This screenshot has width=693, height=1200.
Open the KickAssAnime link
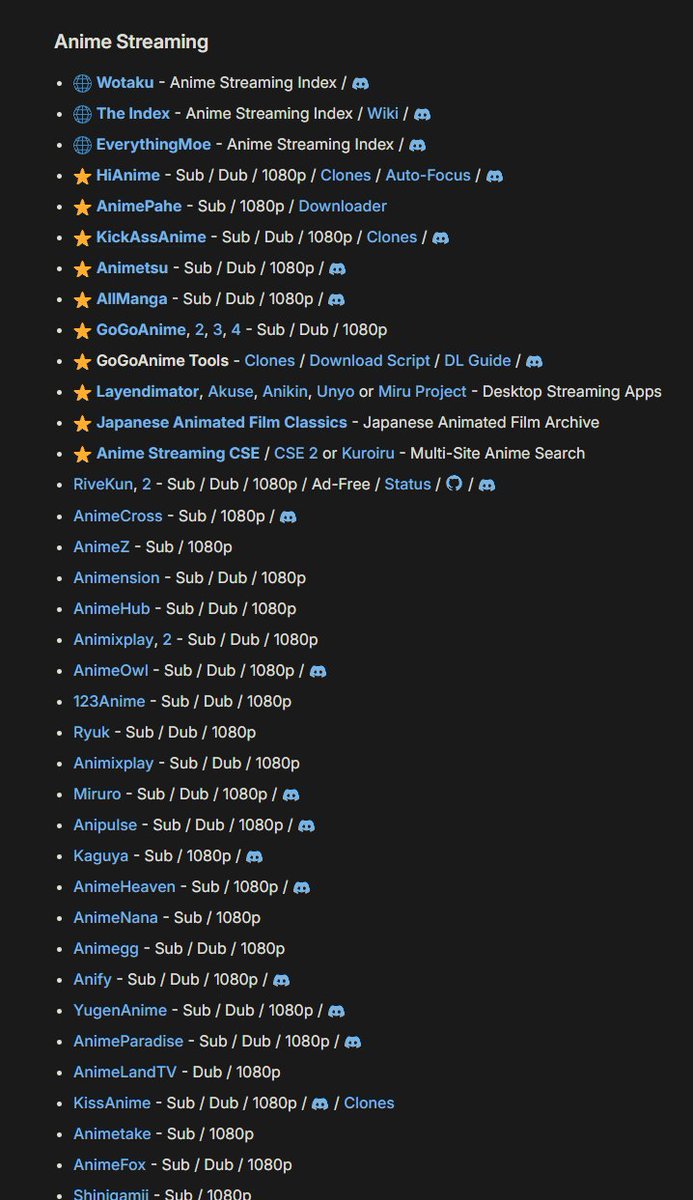coord(151,237)
